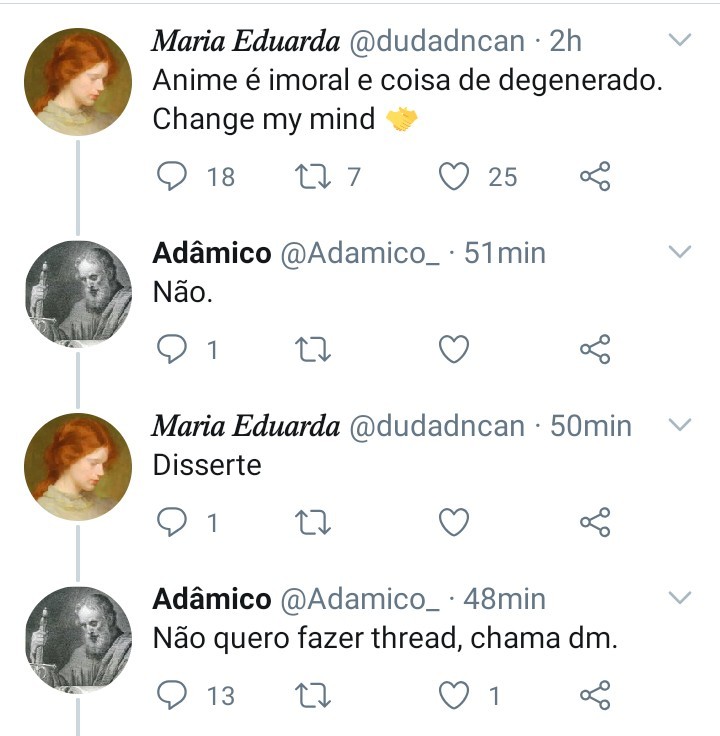Share the "Disserte" tweet
Image resolution: width=720 pixels, height=736 pixels.
click(595, 522)
